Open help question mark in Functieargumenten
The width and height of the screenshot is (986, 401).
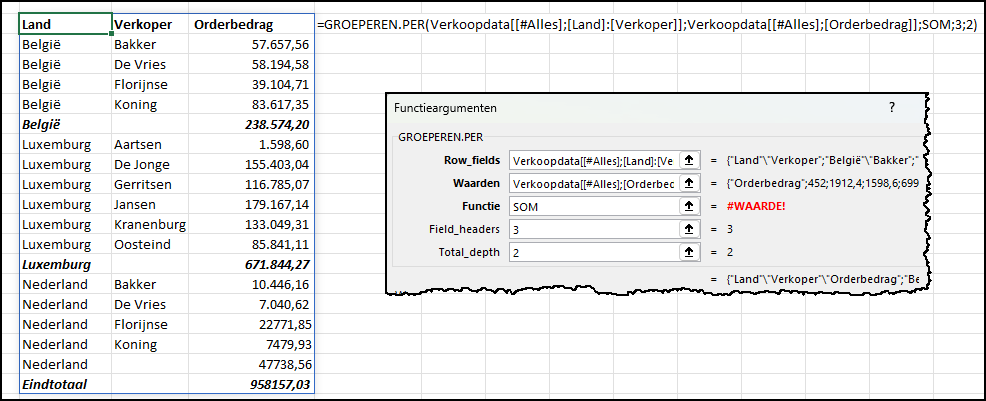(892, 107)
